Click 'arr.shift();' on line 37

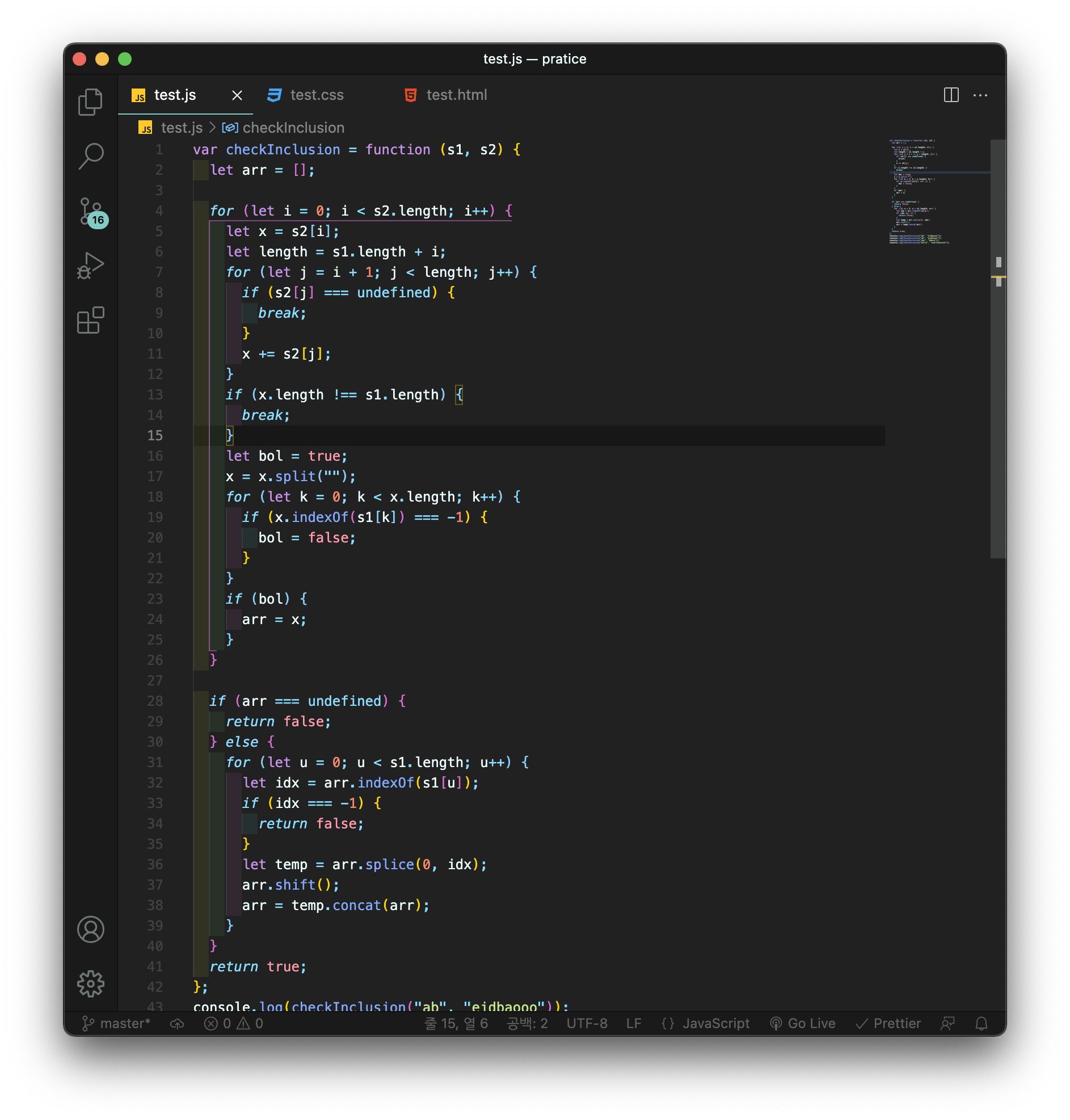(x=291, y=885)
